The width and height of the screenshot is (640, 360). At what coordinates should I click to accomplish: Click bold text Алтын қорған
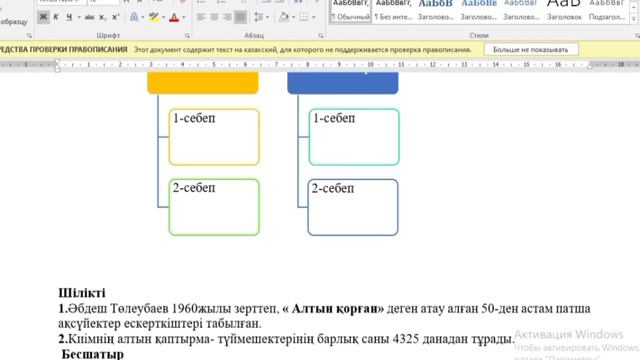click(x=338, y=309)
